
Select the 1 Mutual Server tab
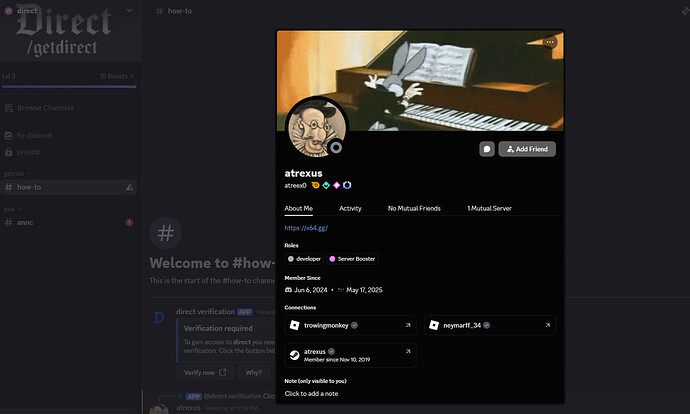[x=489, y=208]
